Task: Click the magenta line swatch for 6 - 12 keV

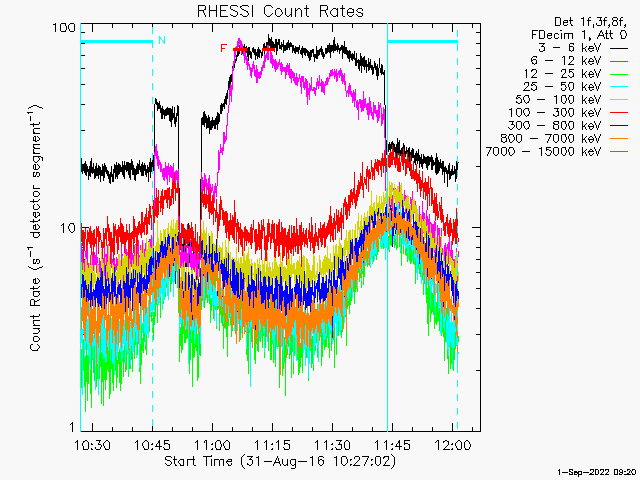Action: (x=619, y=61)
